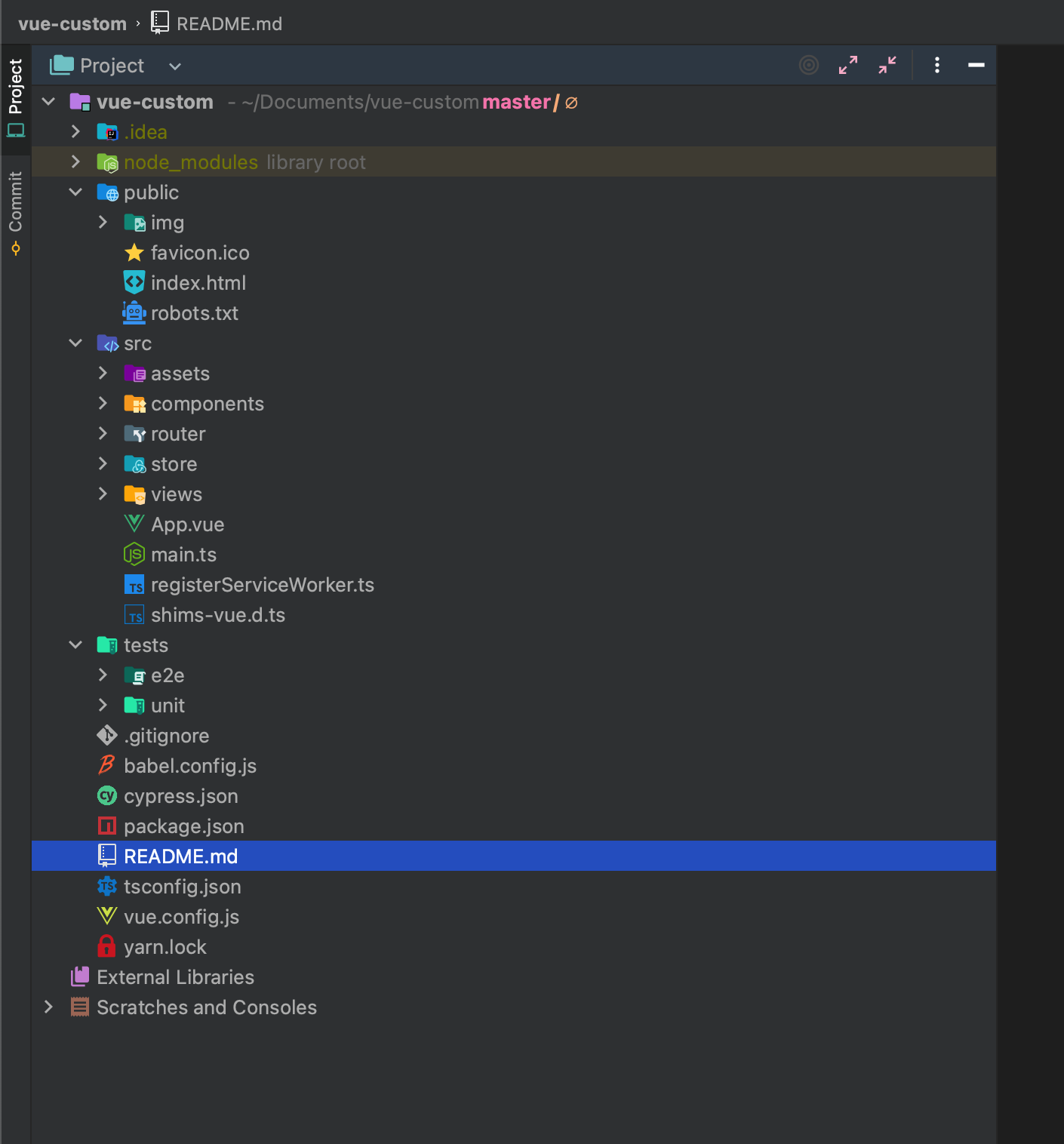Hide the Project tool window

976,65
